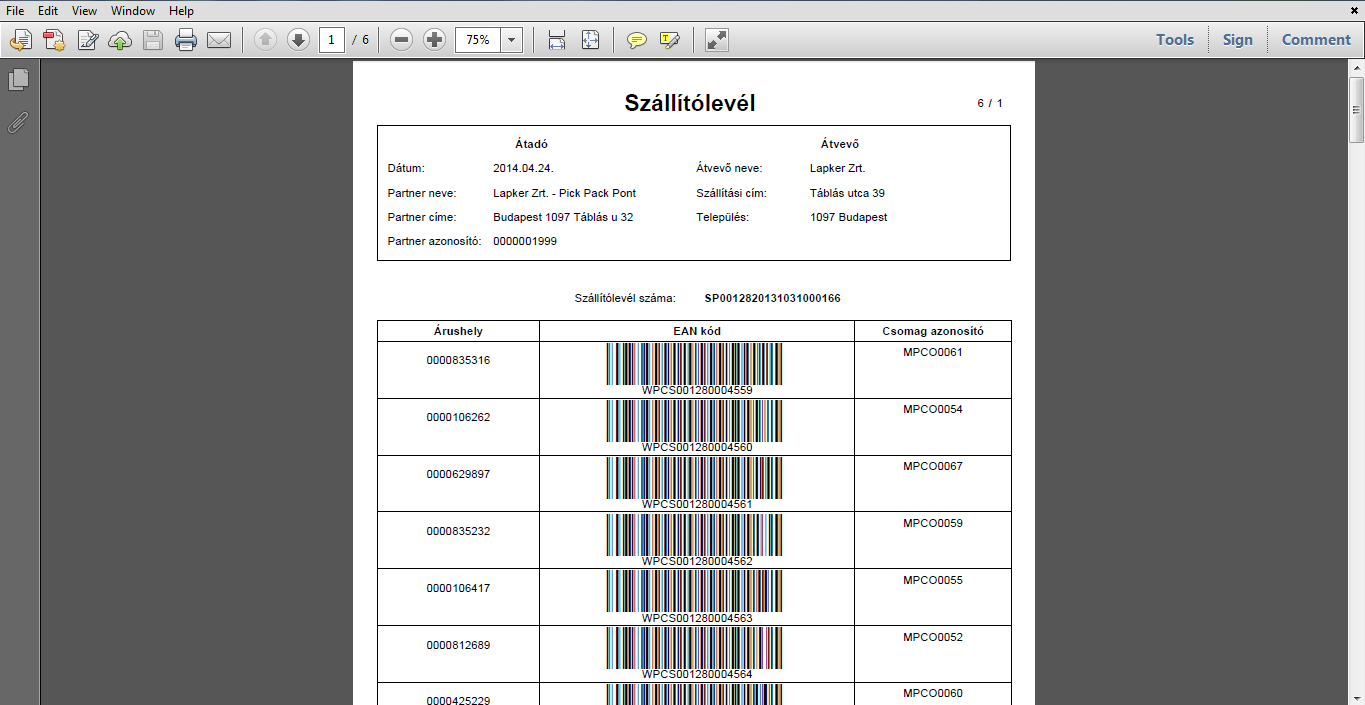The image size is (1365, 705).
Task: Open the Page Thumbnails panel
Action: (19, 79)
